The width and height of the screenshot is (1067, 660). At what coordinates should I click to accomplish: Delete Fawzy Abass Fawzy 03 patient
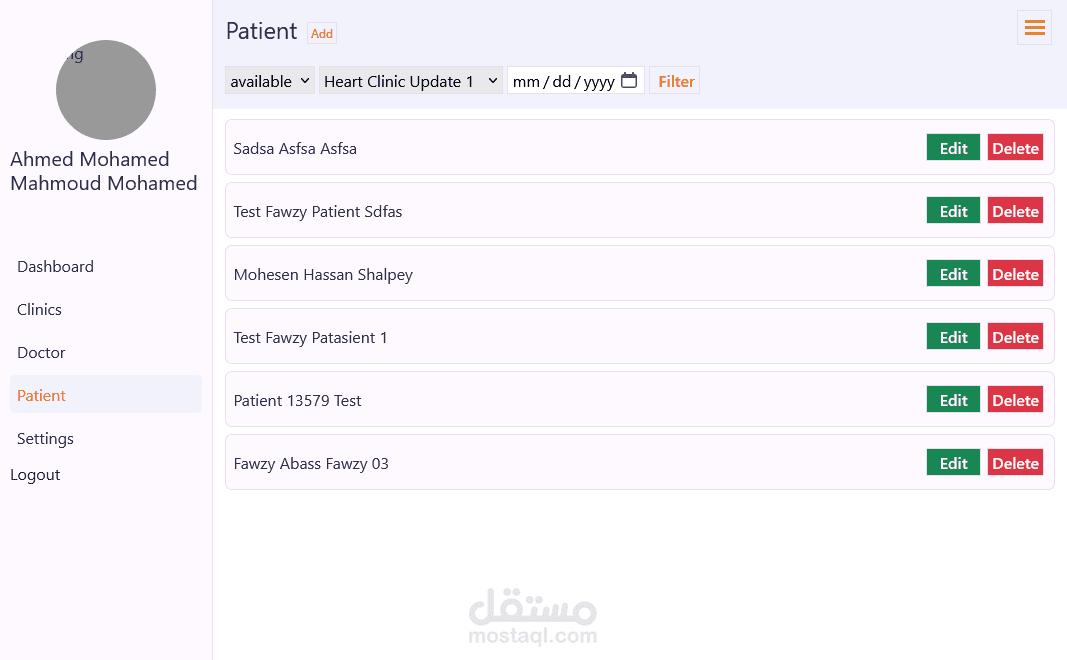click(1015, 463)
